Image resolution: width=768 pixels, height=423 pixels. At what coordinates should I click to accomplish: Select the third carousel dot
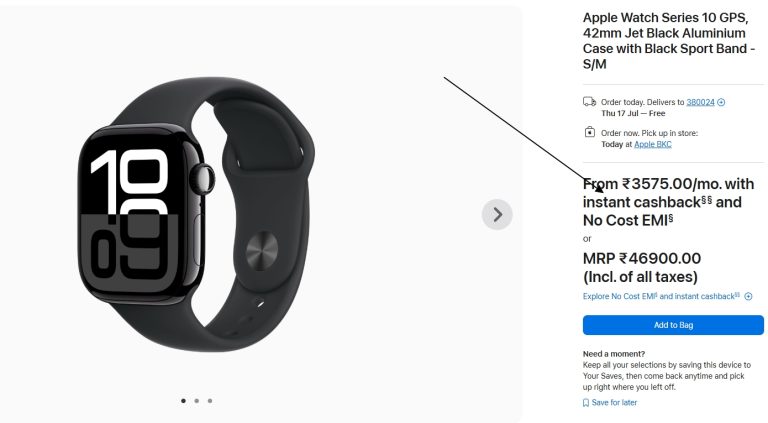pyautogui.click(x=210, y=400)
